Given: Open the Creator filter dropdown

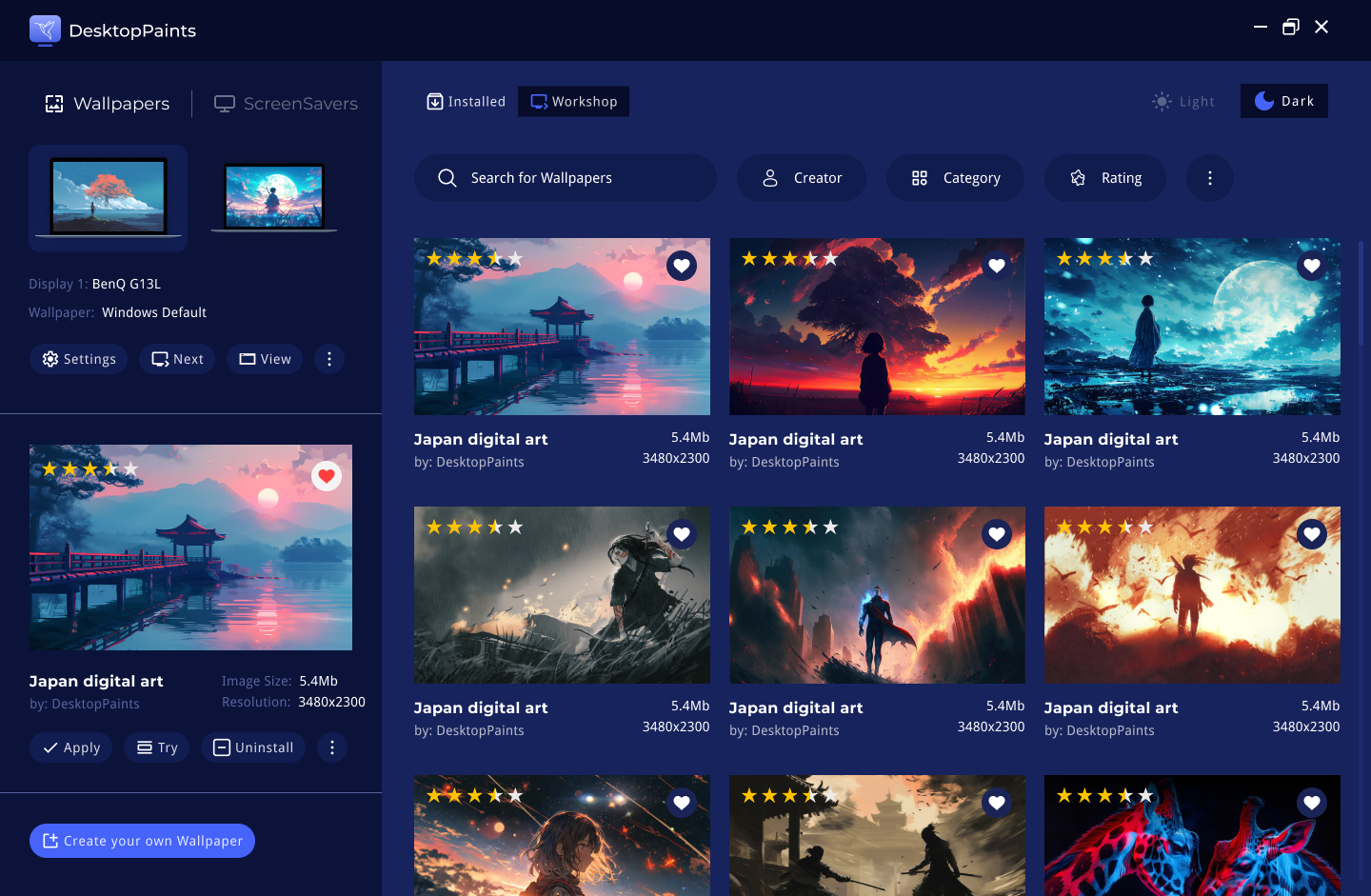Looking at the screenshot, I should coord(802,178).
